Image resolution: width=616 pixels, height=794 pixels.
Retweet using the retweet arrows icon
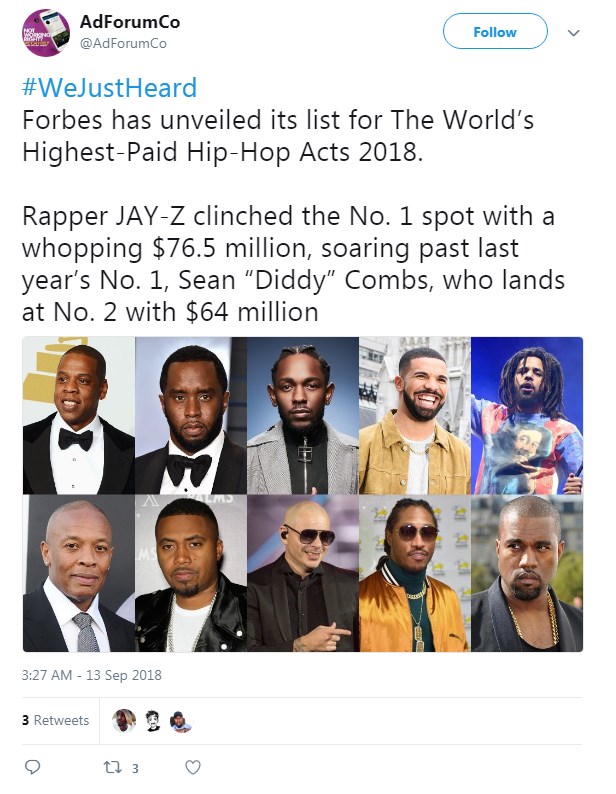(112, 768)
